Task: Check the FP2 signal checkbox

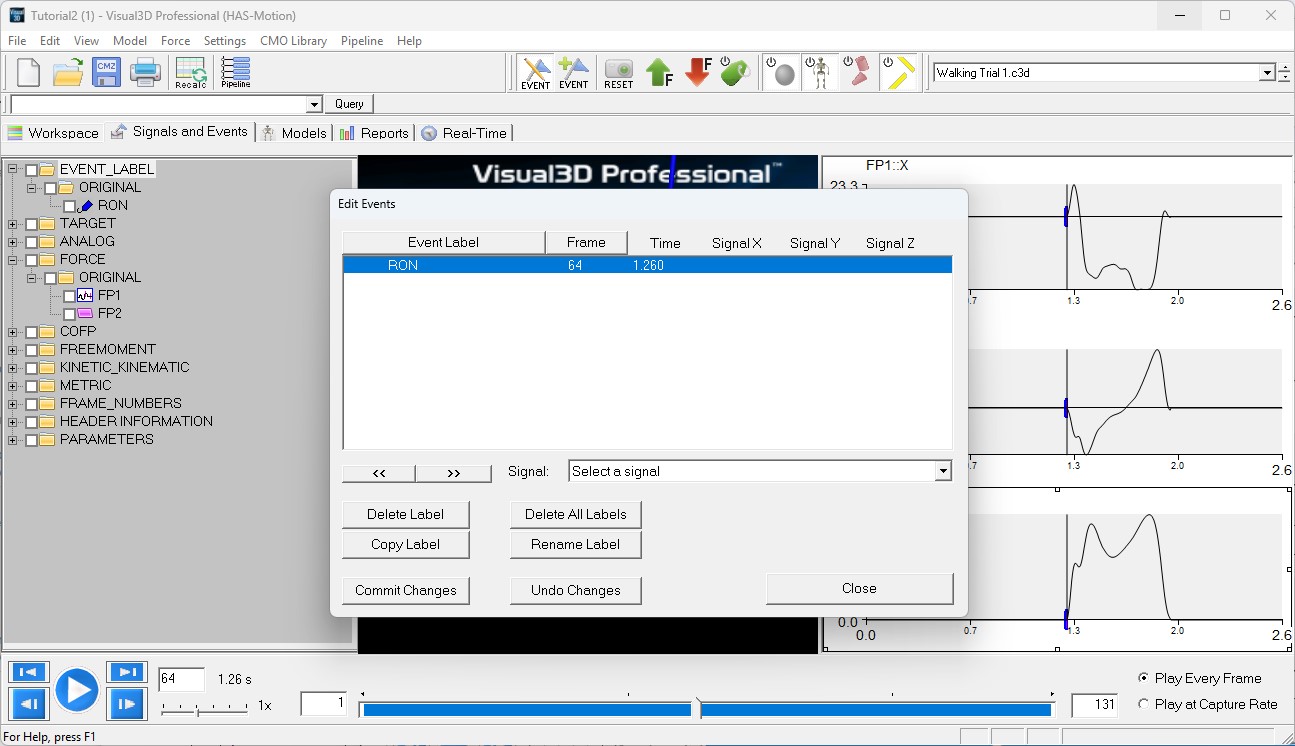Action: (x=69, y=314)
